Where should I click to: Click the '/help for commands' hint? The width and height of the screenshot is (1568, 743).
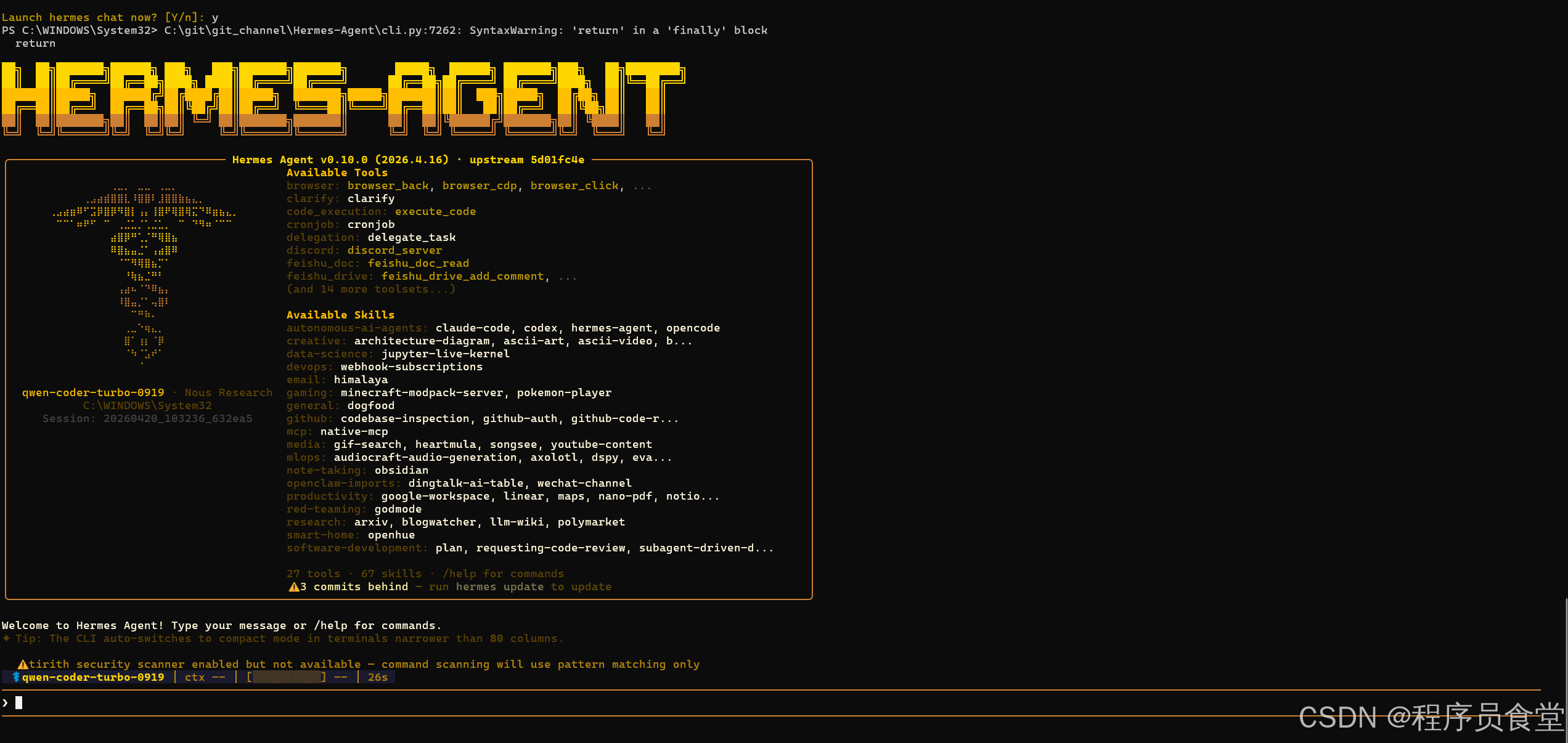click(x=503, y=574)
